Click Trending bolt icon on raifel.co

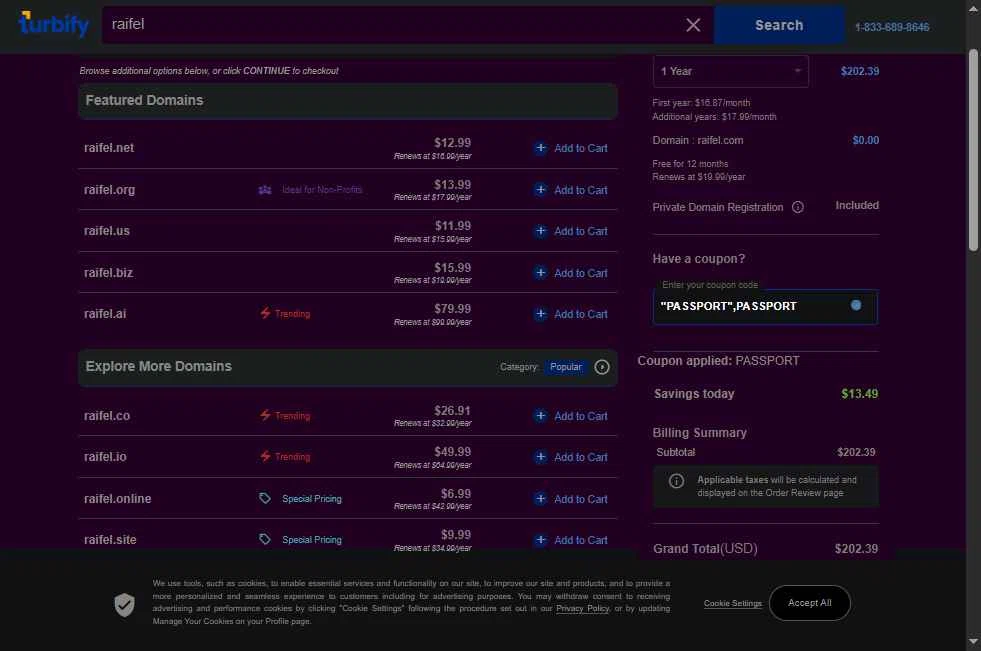pyautogui.click(x=265, y=415)
